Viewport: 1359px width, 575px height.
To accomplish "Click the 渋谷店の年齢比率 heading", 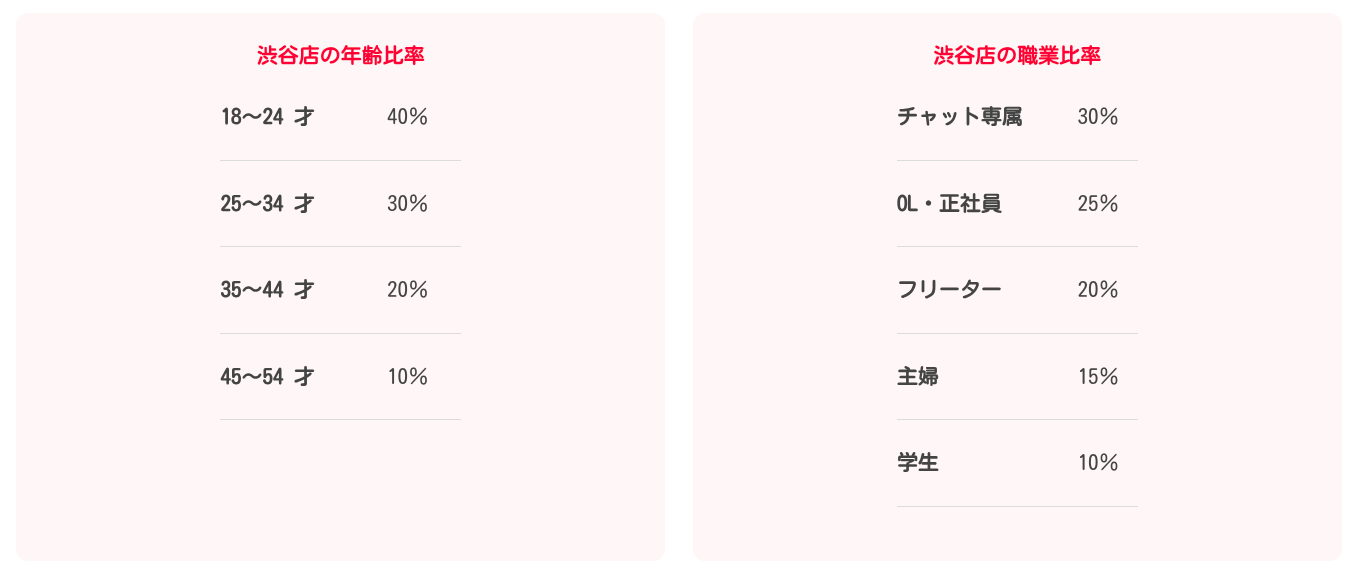I will (x=340, y=56).
